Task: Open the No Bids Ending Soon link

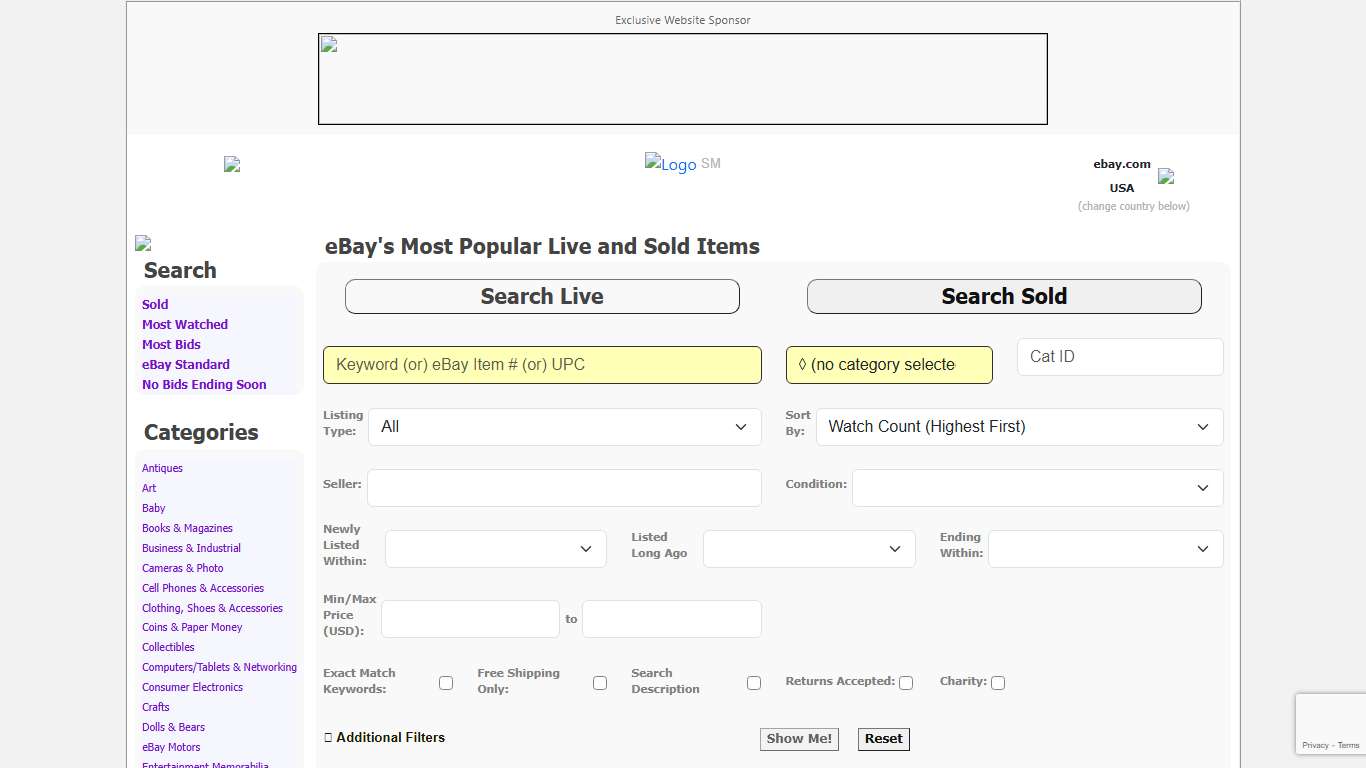Action: (x=204, y=384)
